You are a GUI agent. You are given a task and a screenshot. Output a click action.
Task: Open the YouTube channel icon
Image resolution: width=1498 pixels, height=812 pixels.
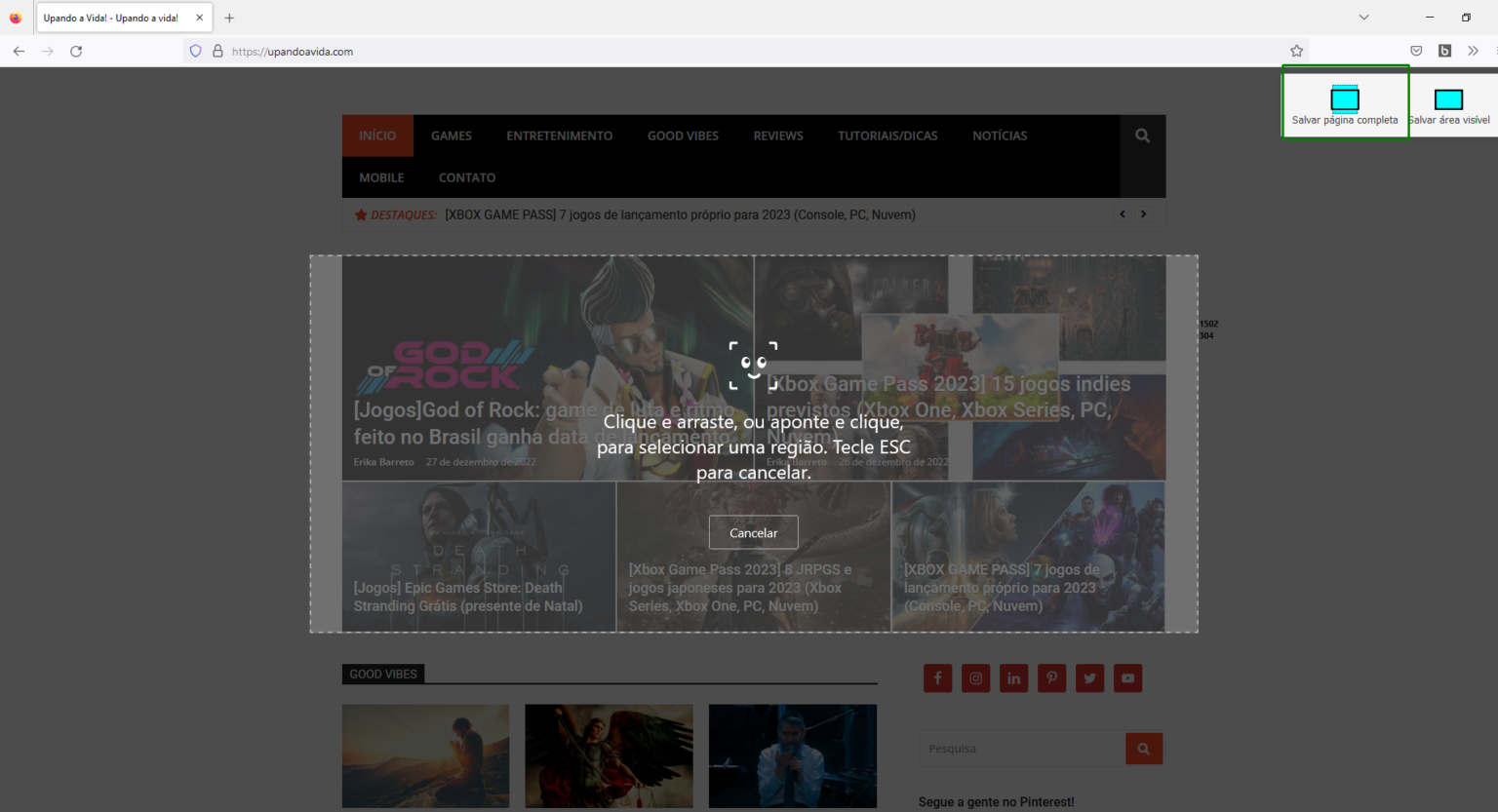pos(1127,677)
